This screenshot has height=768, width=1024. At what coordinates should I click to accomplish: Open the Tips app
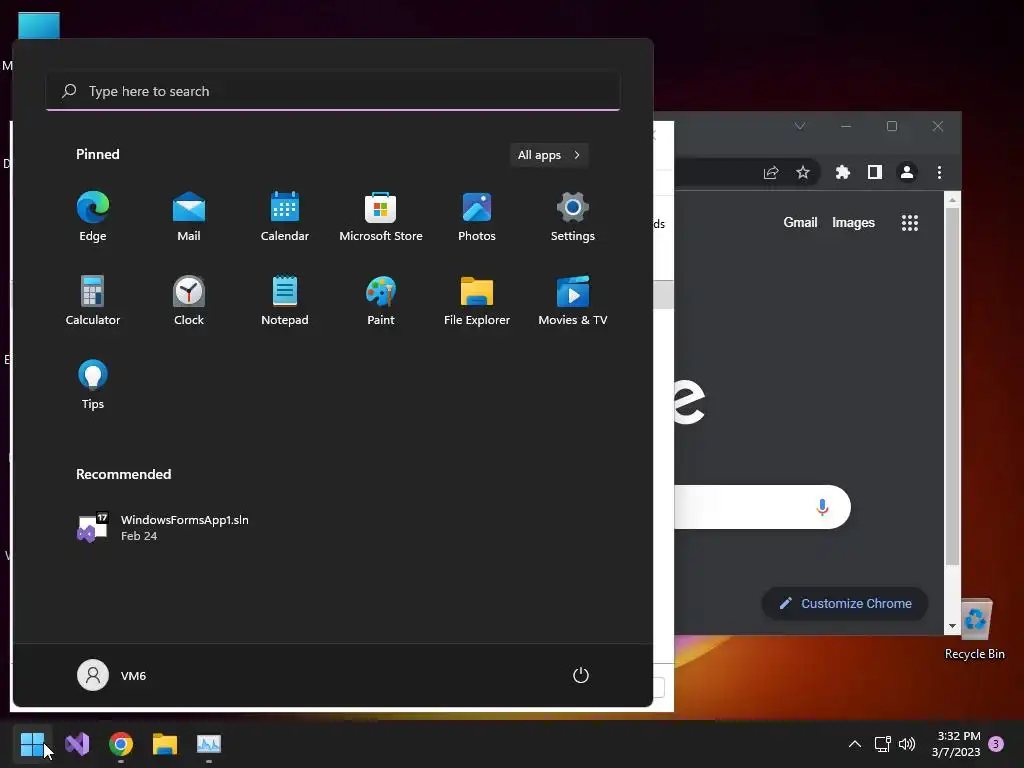click(x=93, y=385)
